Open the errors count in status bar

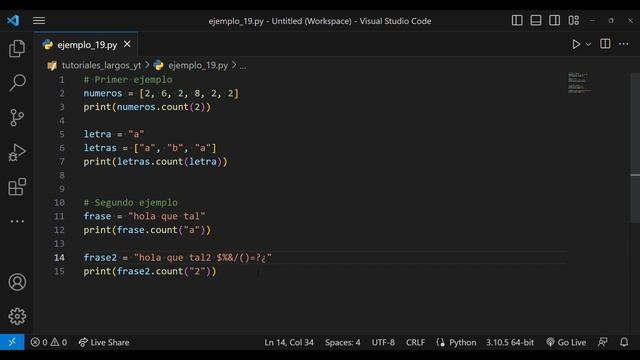[x=39, y=342]
